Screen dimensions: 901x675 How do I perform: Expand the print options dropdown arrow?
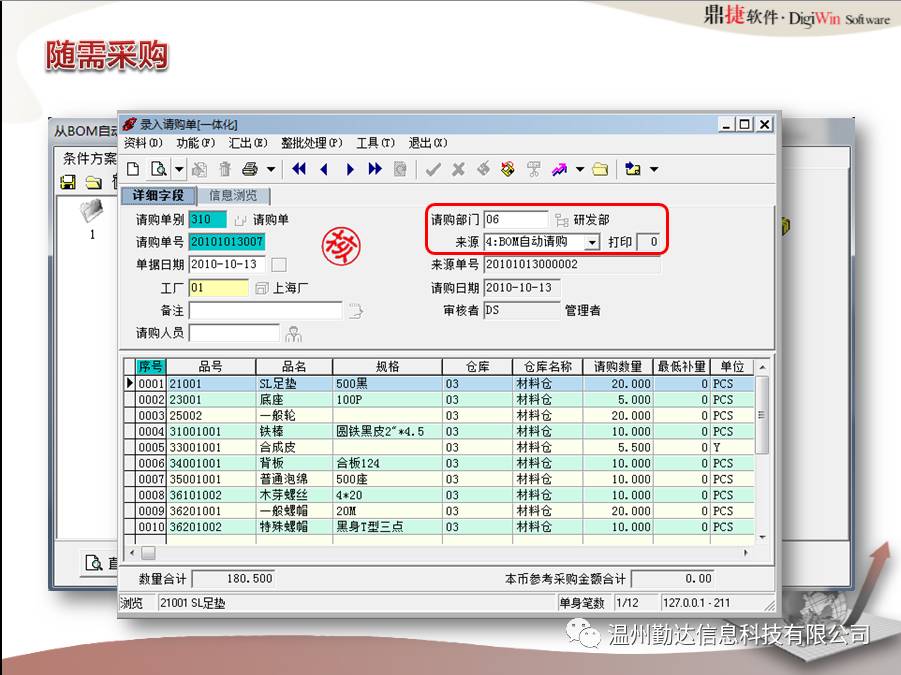click(270, 169)
